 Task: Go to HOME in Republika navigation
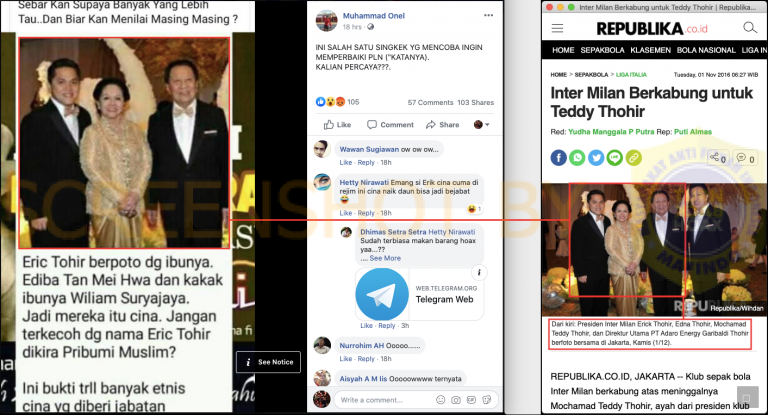(563, 50)
